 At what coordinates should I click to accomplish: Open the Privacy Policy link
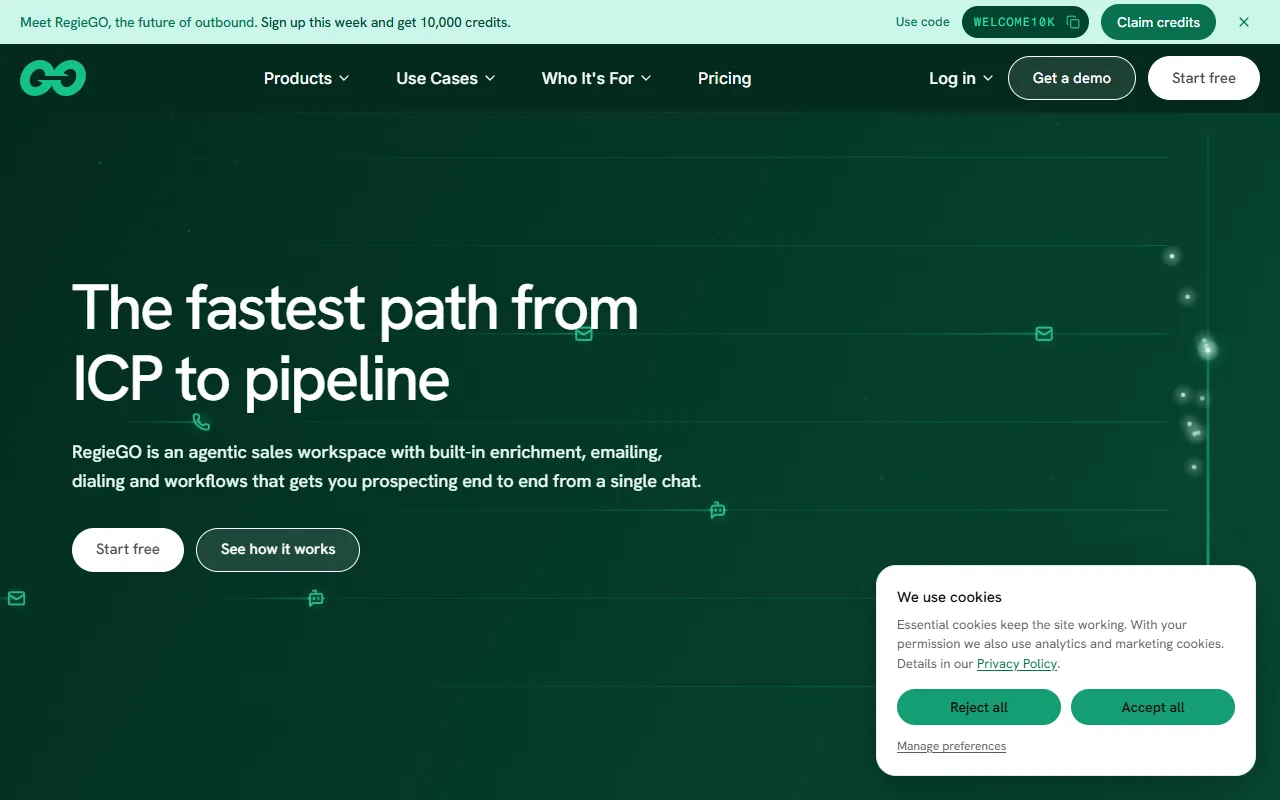(1017, 664)
